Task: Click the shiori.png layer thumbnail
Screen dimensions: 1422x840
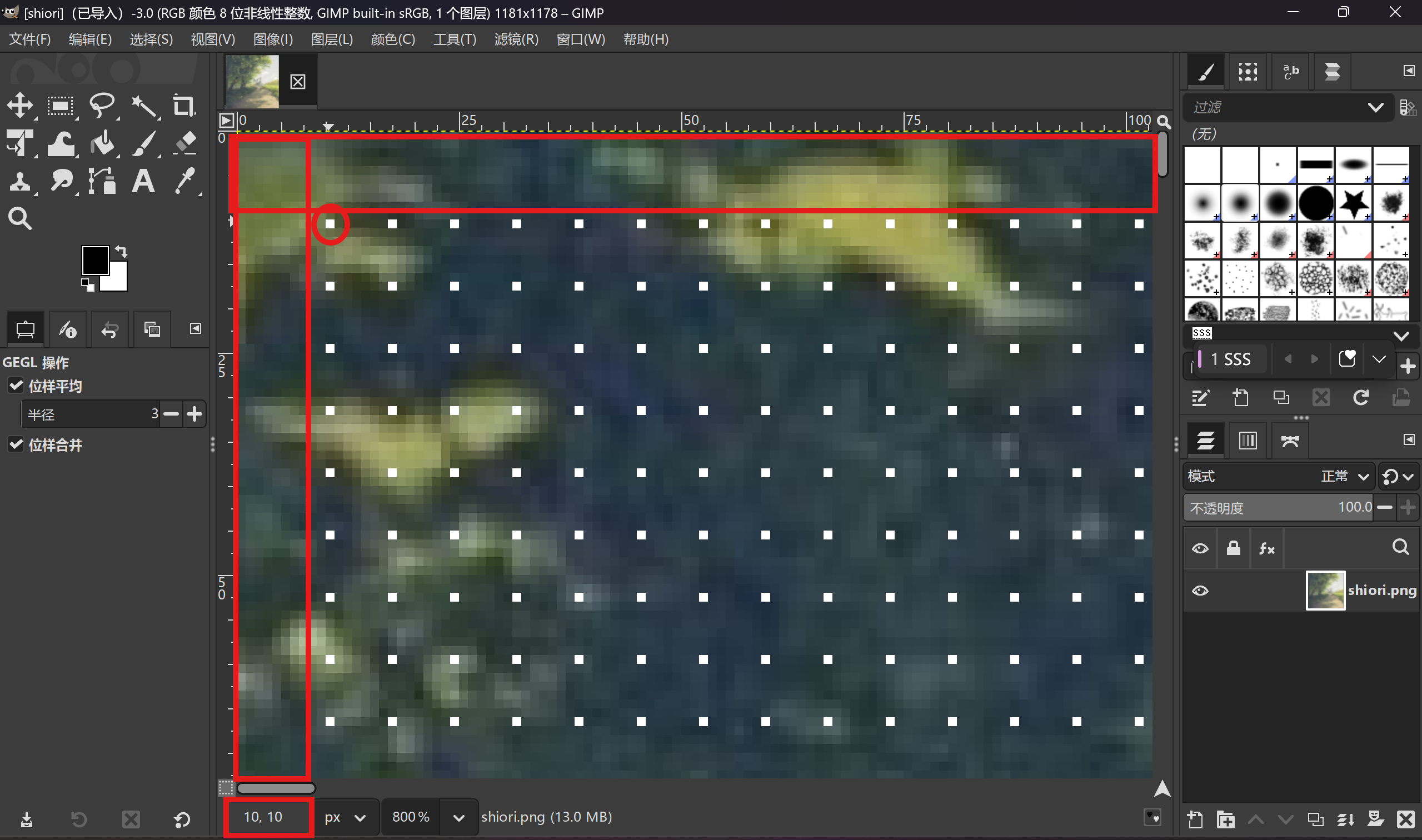Action: click(1325, 591)
